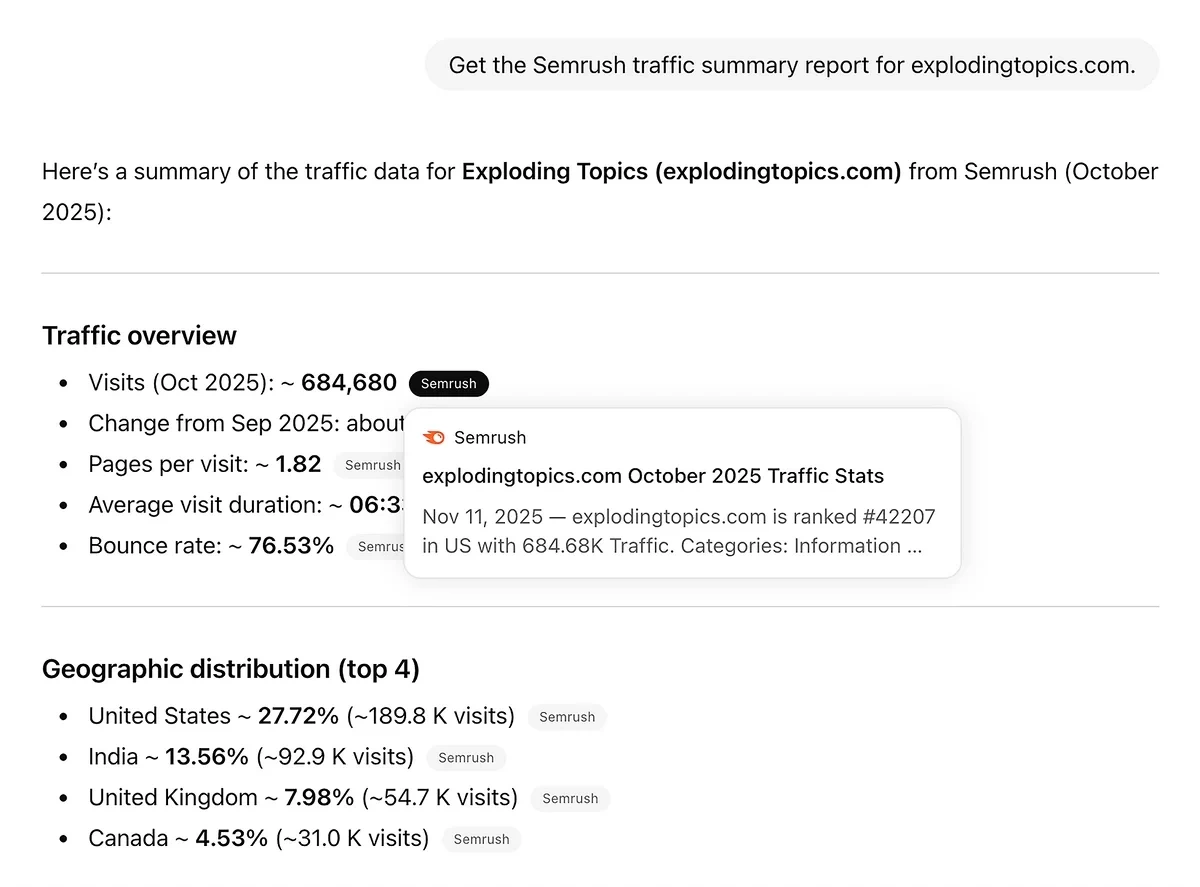Click the Semrush label in the preview card

490,437
